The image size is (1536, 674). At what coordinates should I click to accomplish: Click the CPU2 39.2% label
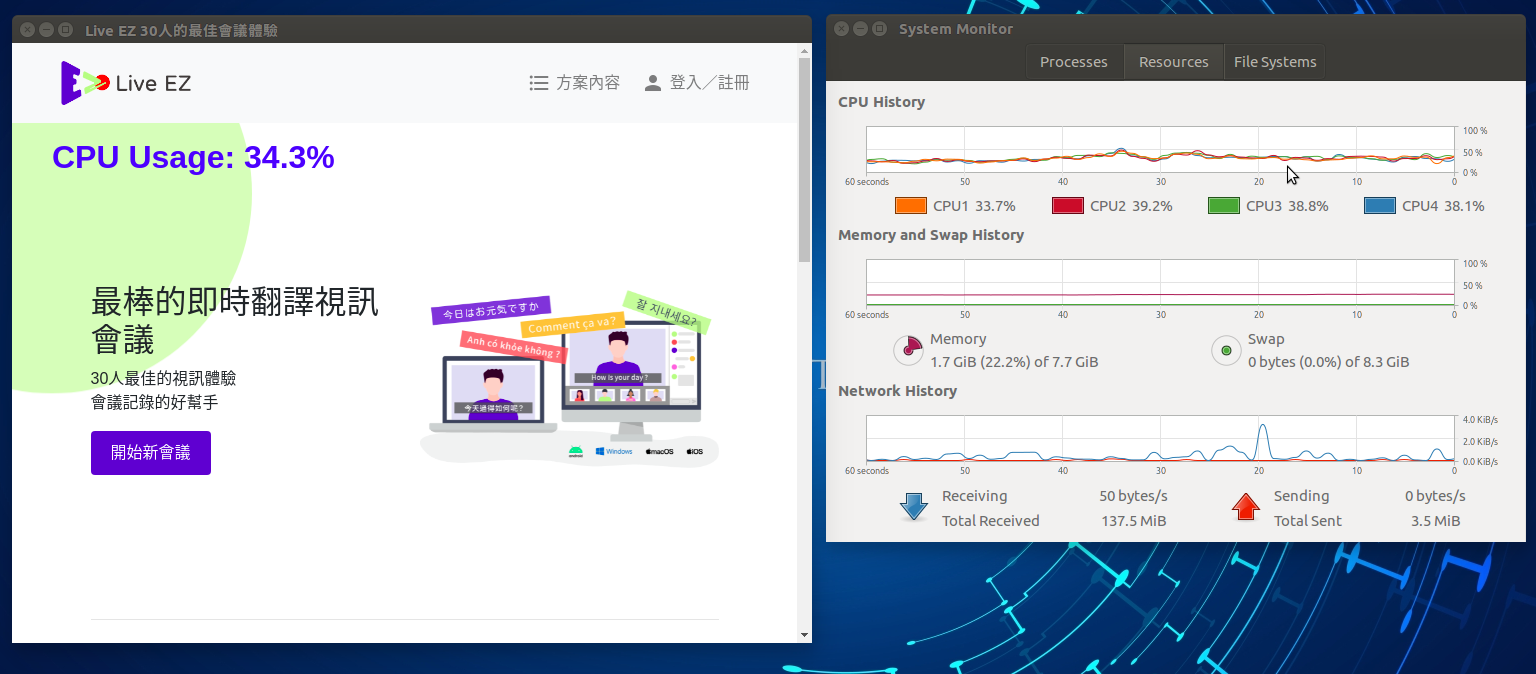pos(1131,206)
